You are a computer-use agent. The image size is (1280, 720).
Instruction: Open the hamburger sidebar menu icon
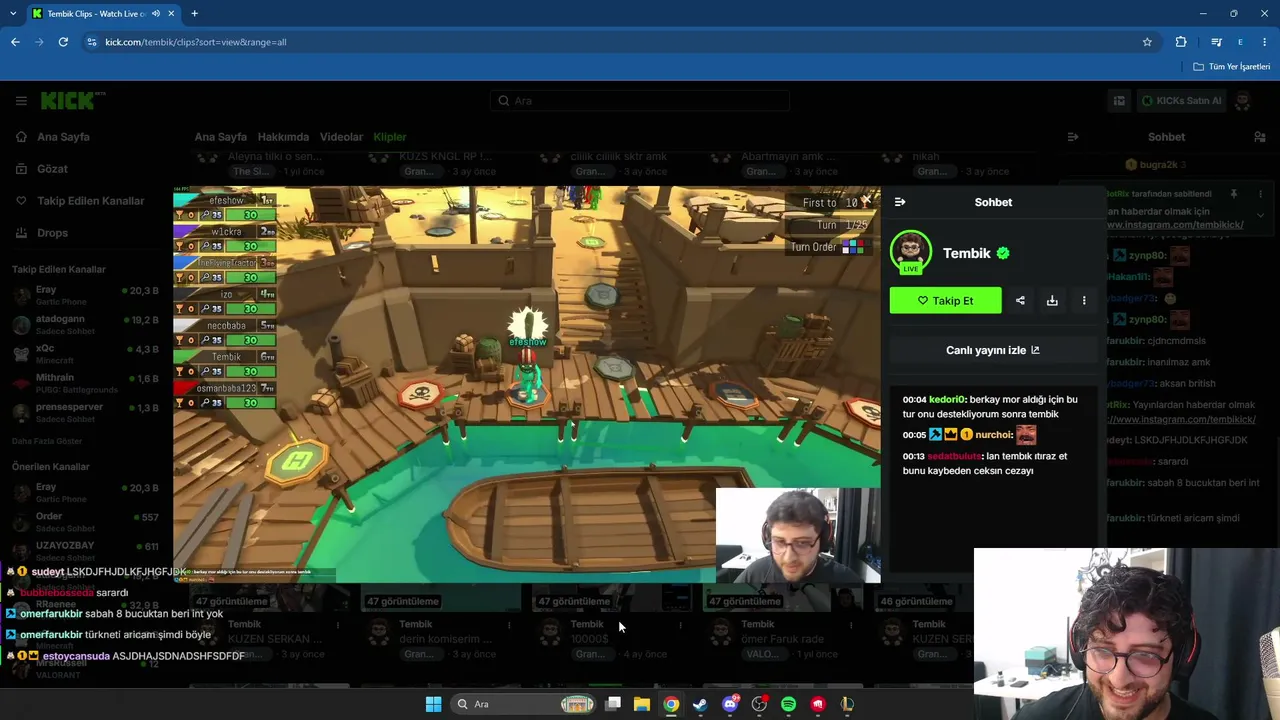(21, 100)
